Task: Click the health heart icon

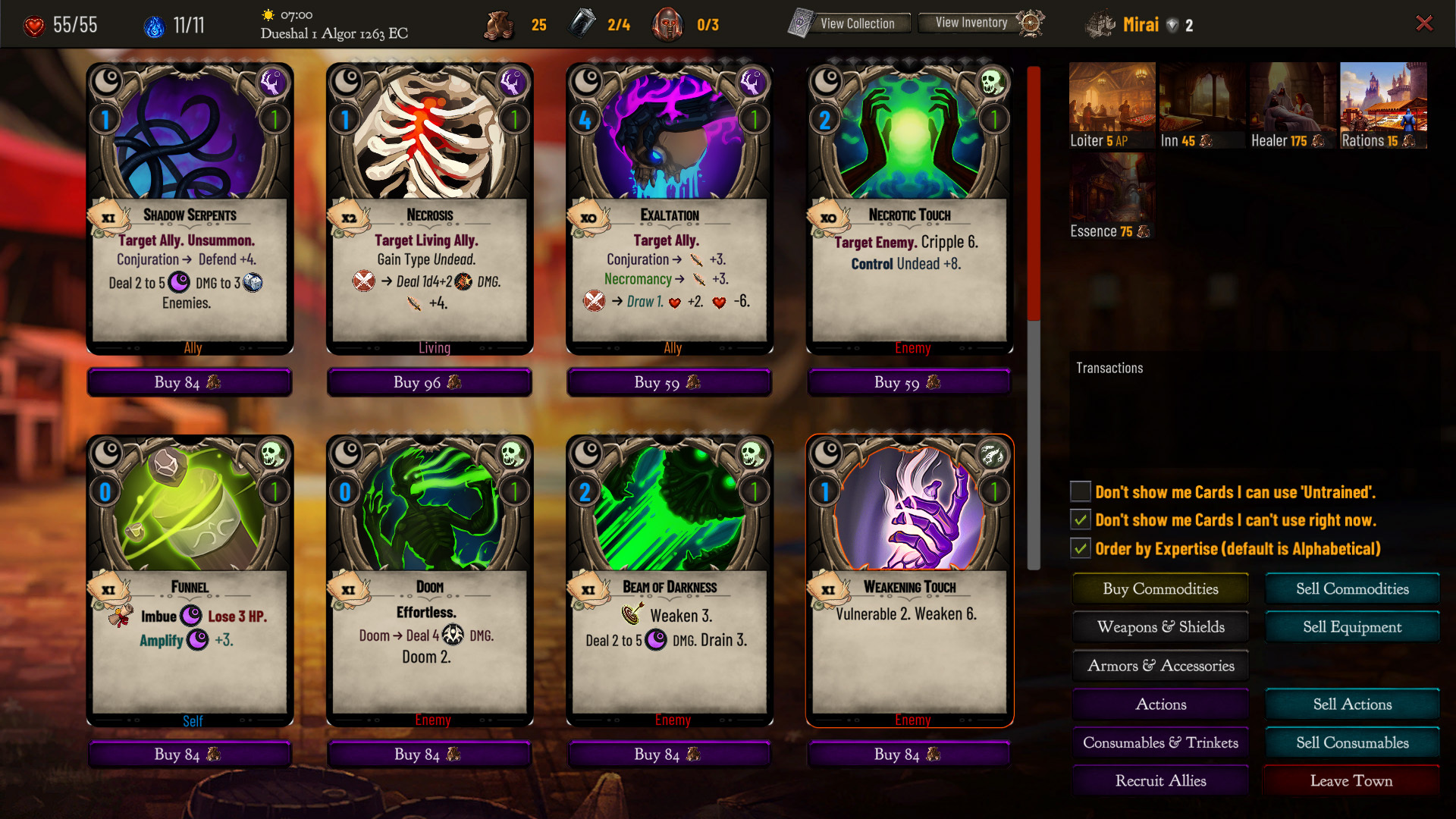Action: [34, 26]
